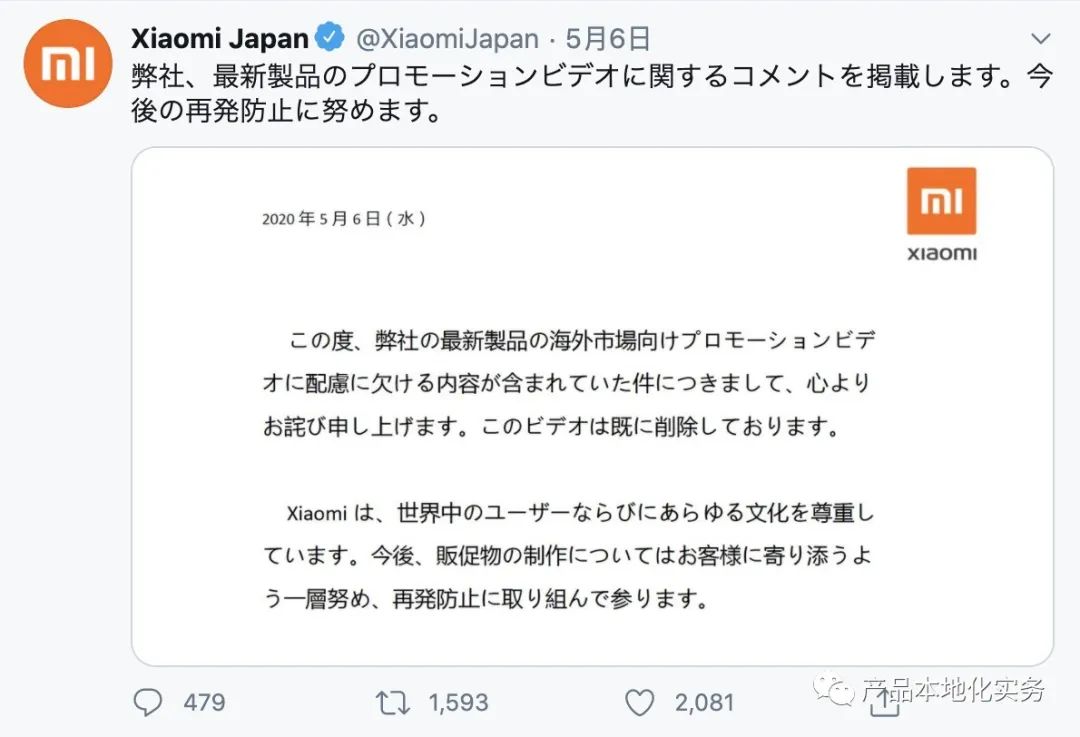The image size is (1080, 737).
Task: Click the xiaomi wordmark under the logo
Action: (941, 253)
